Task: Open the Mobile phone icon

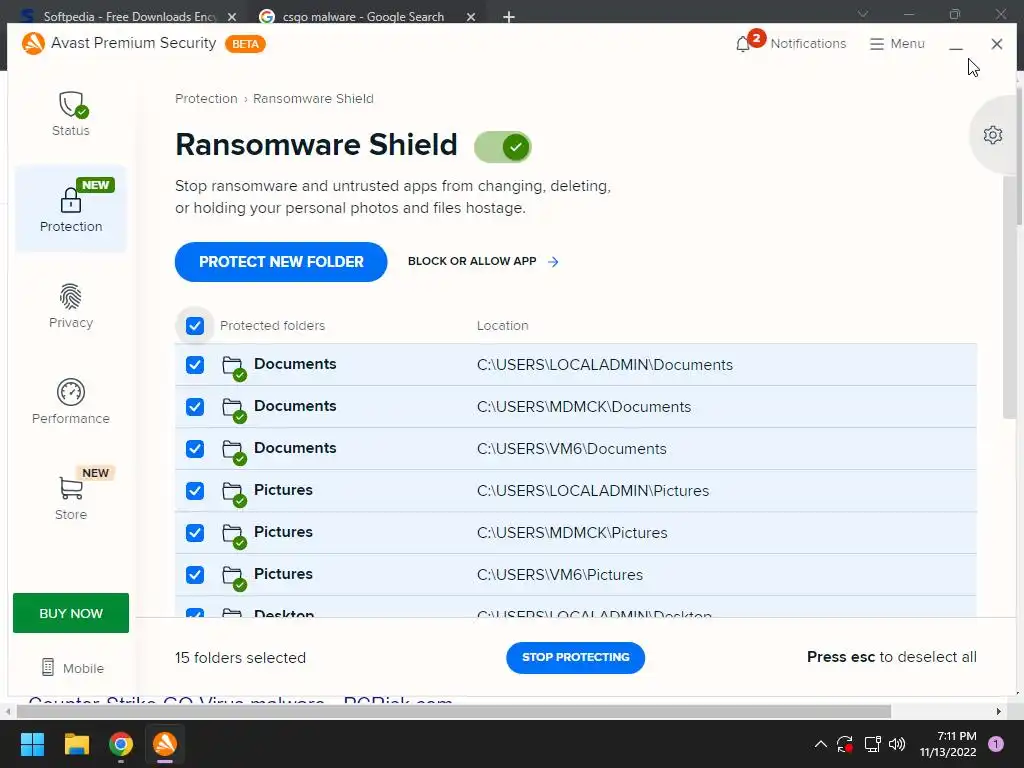Action: click(x=48, y=667)
